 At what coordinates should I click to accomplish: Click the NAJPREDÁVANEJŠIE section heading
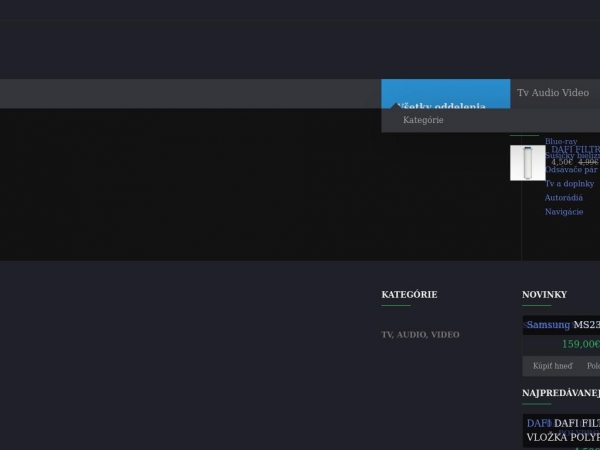pyautogui.click(x=561, y=394)
